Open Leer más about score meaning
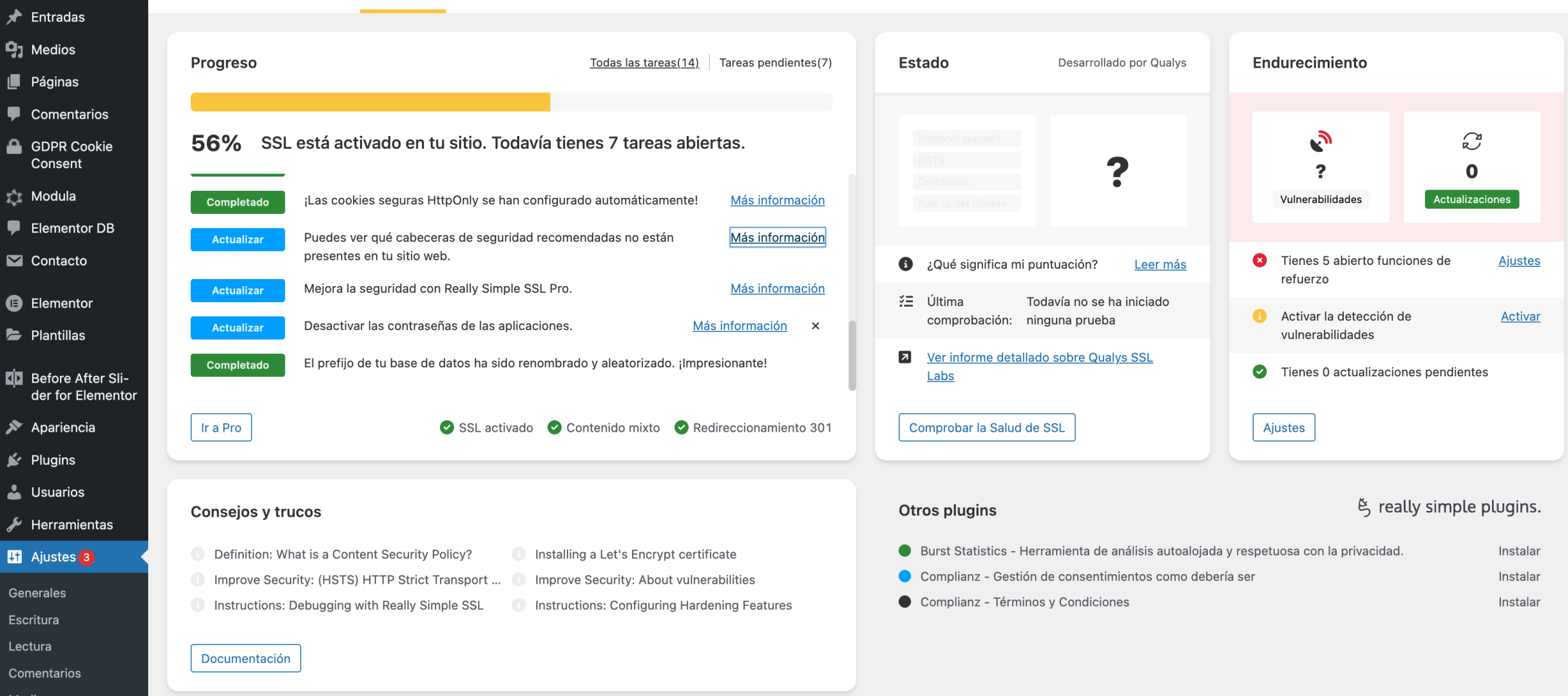1568x696 pixels. pos(1160,264)
